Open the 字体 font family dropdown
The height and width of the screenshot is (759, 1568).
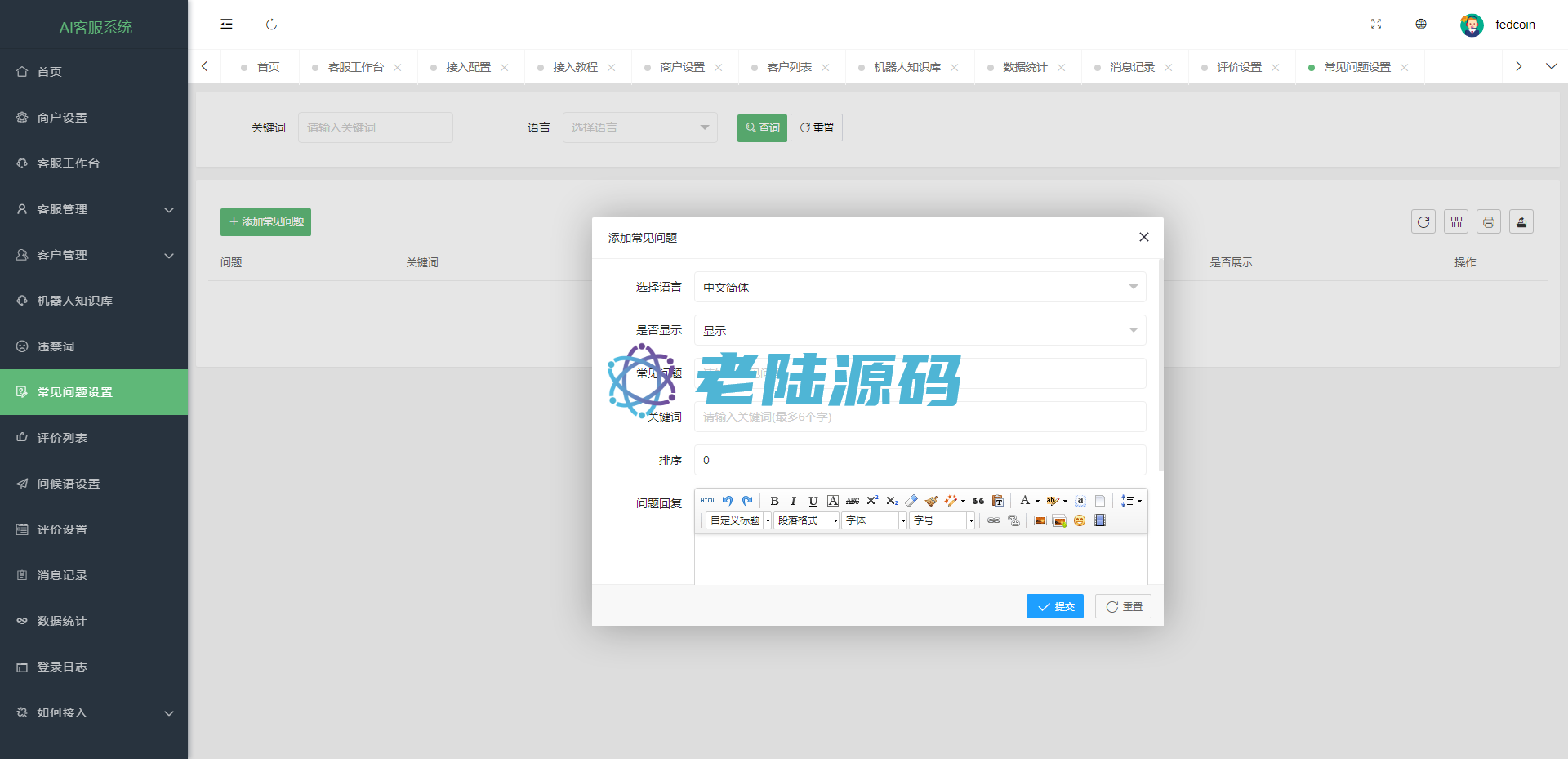875,520
